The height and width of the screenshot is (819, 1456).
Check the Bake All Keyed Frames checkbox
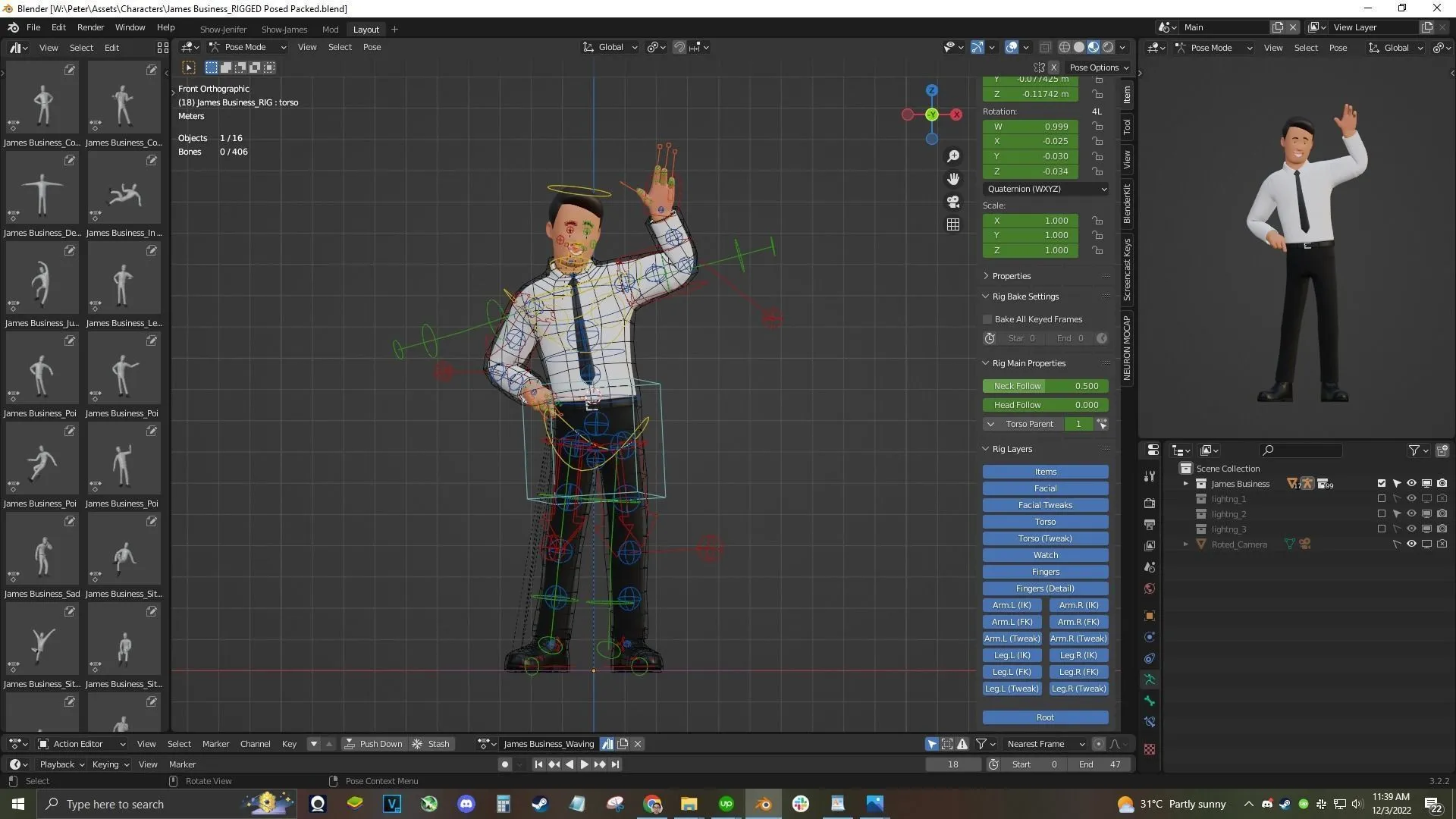pyautogui.click(x=987, y=318)
